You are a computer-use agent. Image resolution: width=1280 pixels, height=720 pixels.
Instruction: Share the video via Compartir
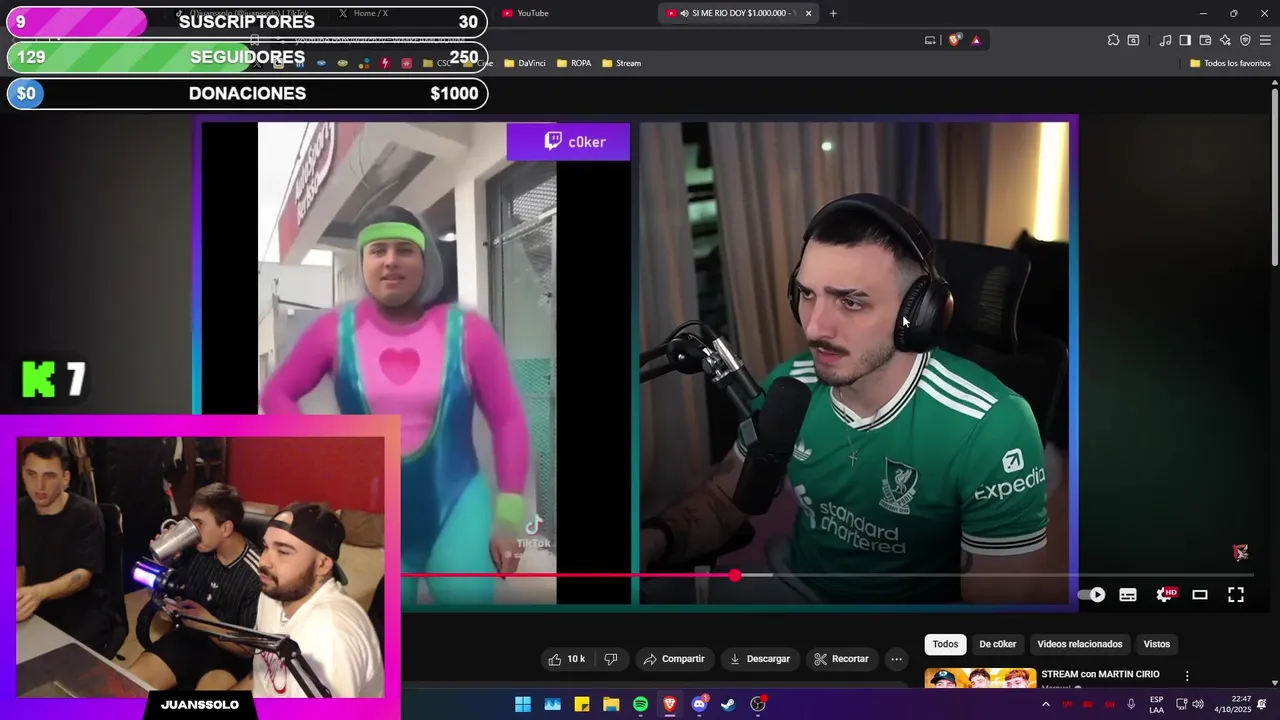674,659
